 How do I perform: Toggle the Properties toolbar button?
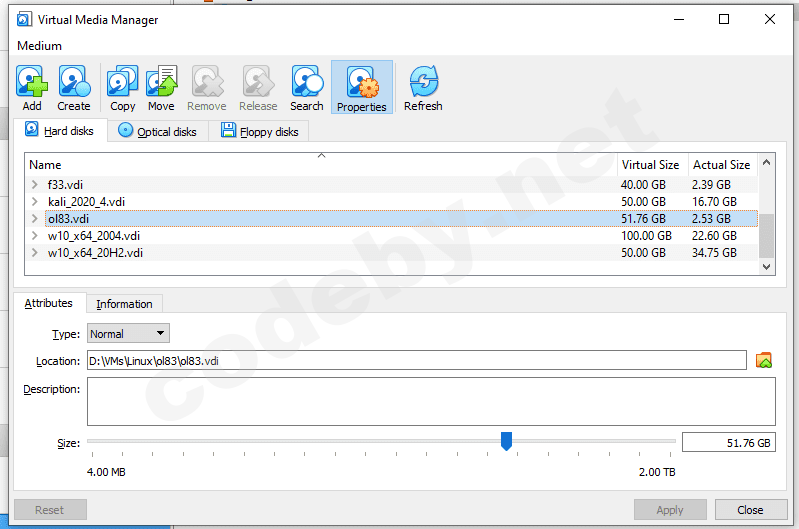361,87
